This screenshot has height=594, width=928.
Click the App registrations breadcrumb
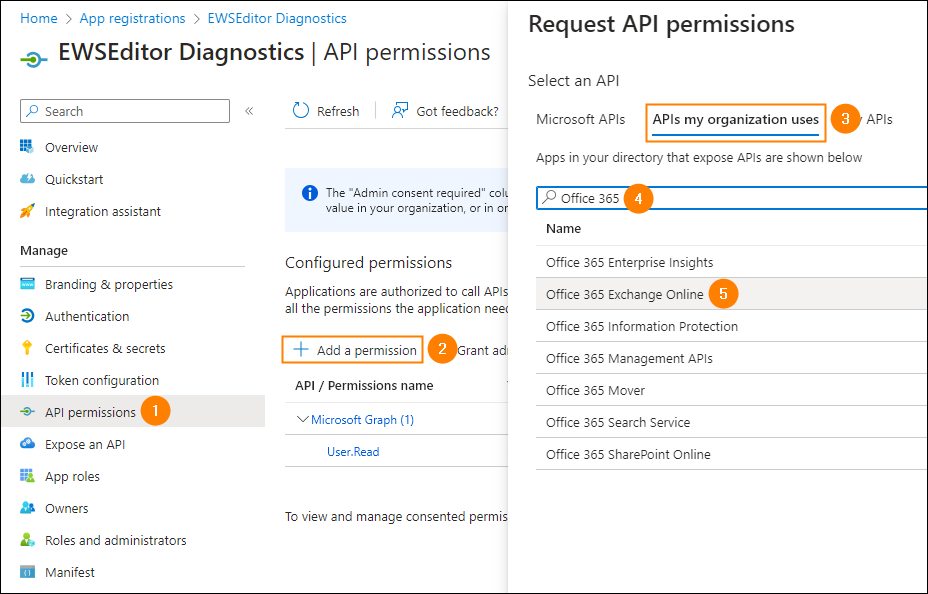133,18
